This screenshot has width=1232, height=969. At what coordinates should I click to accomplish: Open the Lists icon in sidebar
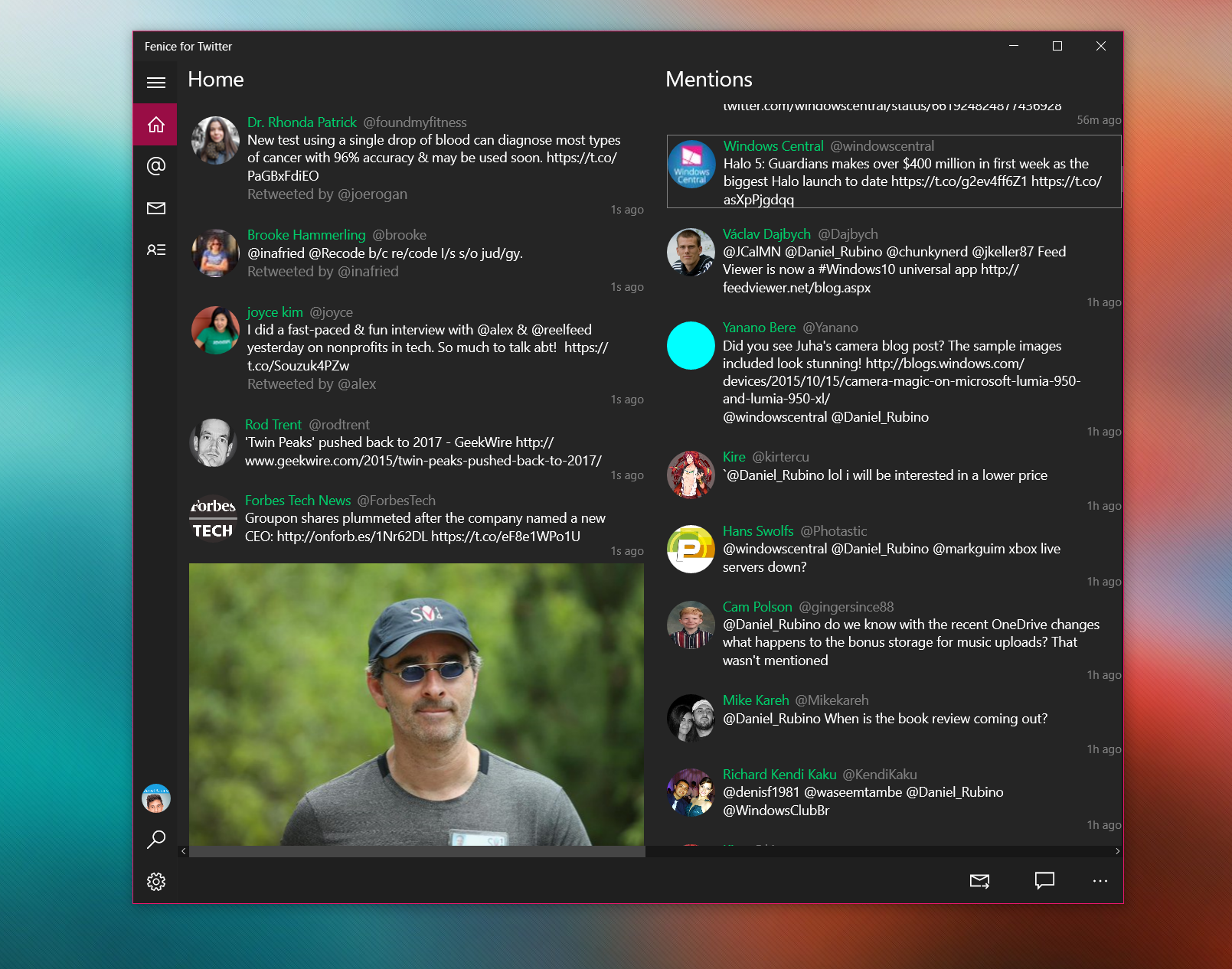coord(155,250)
